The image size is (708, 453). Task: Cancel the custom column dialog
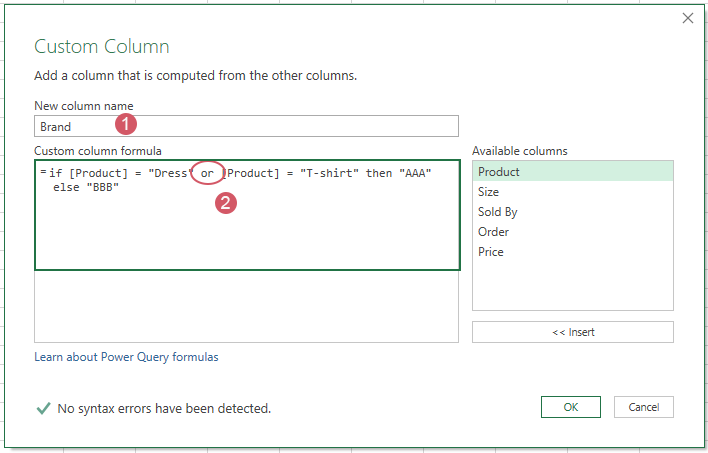coord(644,407)
